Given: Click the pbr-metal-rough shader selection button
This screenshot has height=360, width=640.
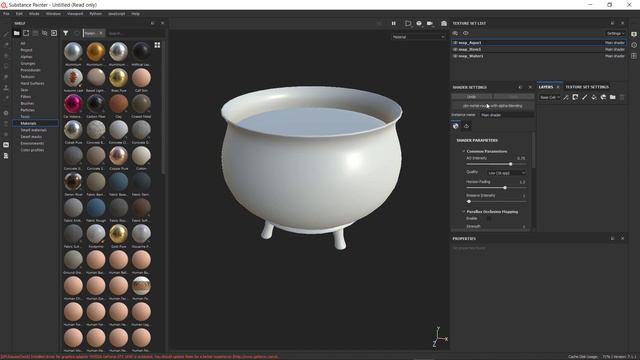Looking at the screenshot, I should pos(493,106).
